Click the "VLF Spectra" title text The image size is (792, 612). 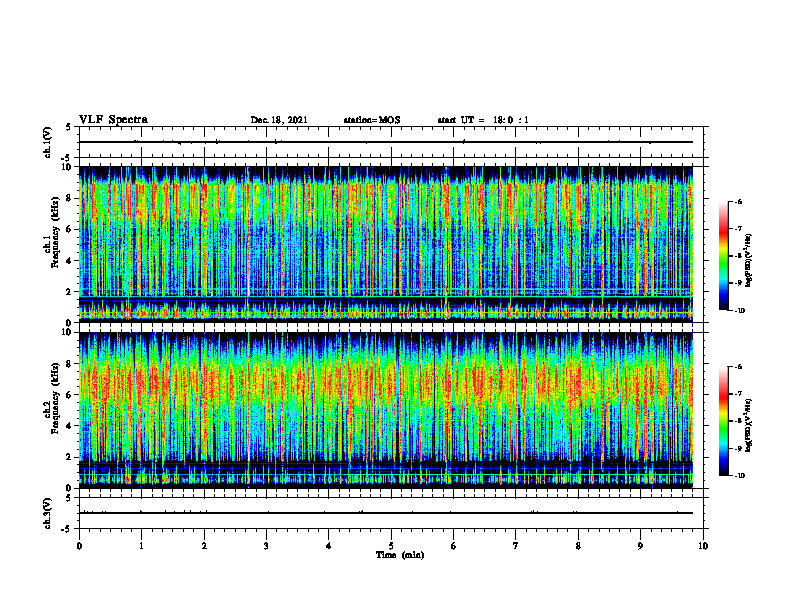pyautogui.click(x=113, y=120)
